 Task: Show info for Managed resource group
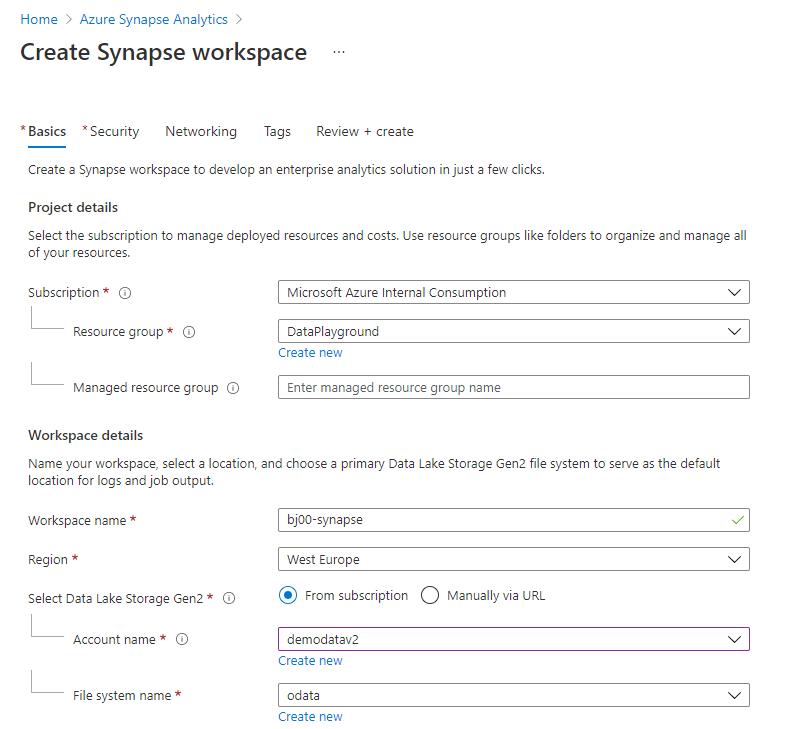click(x=233, y=388)
